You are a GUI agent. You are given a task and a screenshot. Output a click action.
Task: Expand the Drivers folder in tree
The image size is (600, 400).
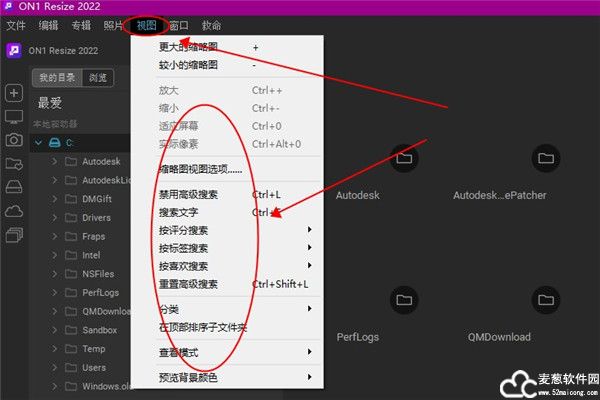pyautogui.click(x=54, y=218)
